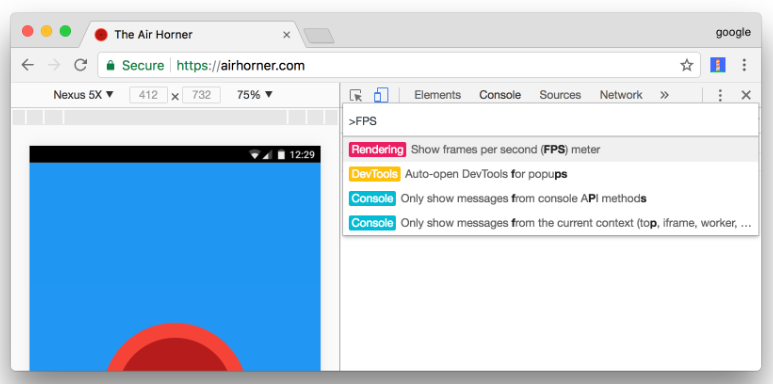Show more DevTools tabs via chevron
The height and width of the screenshot is (384, 773).
pyautogui.click(x=664, y=95)
